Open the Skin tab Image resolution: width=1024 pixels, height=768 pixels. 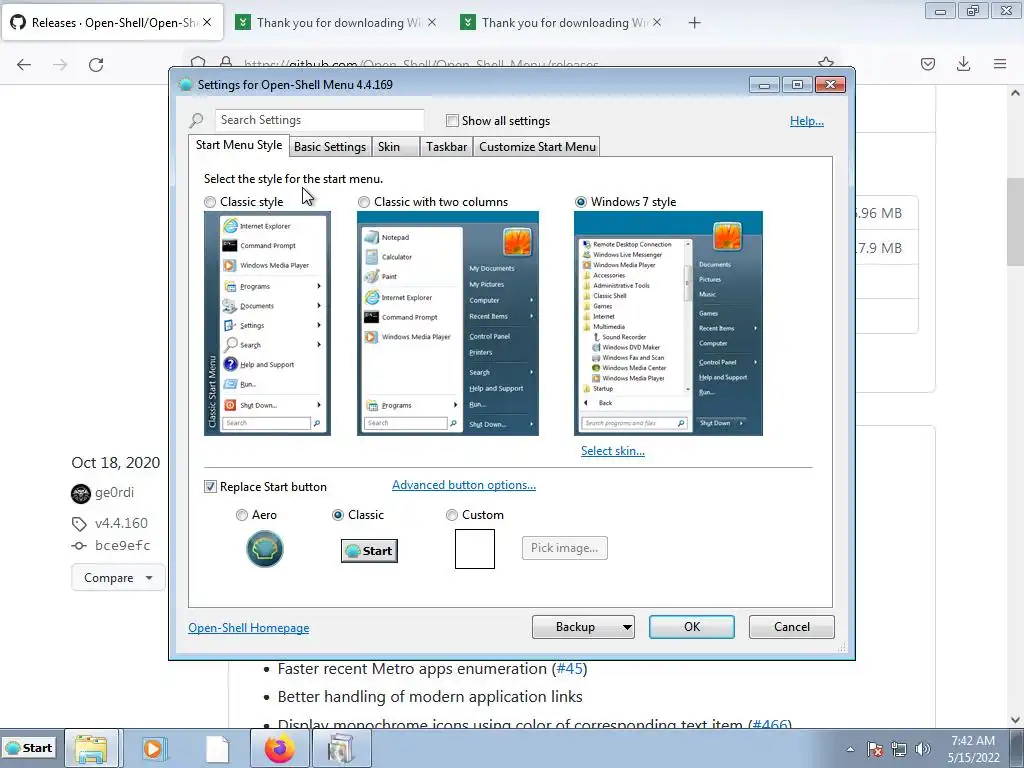pos(396,147)
